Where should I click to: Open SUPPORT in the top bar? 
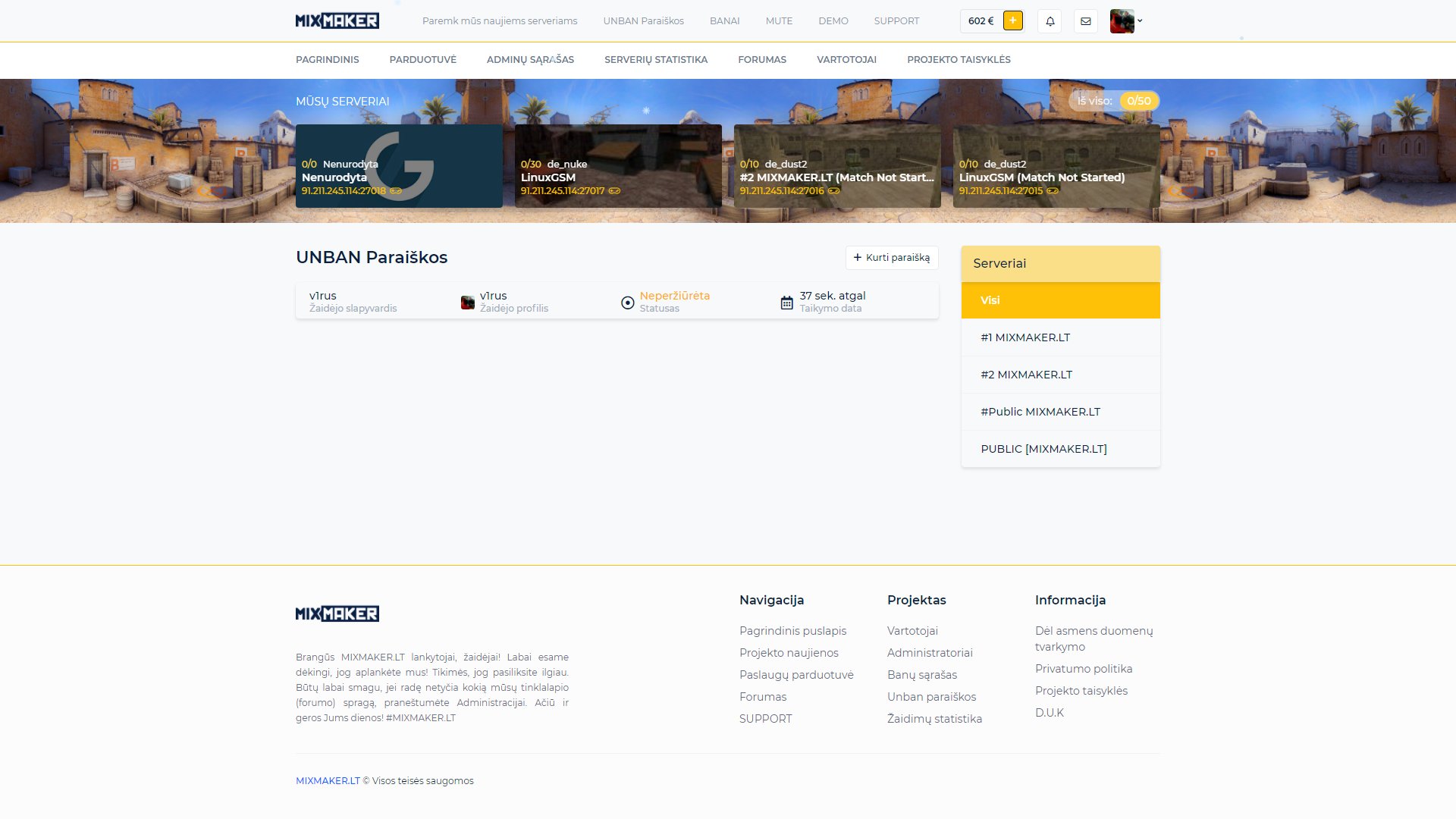[896, 21]
